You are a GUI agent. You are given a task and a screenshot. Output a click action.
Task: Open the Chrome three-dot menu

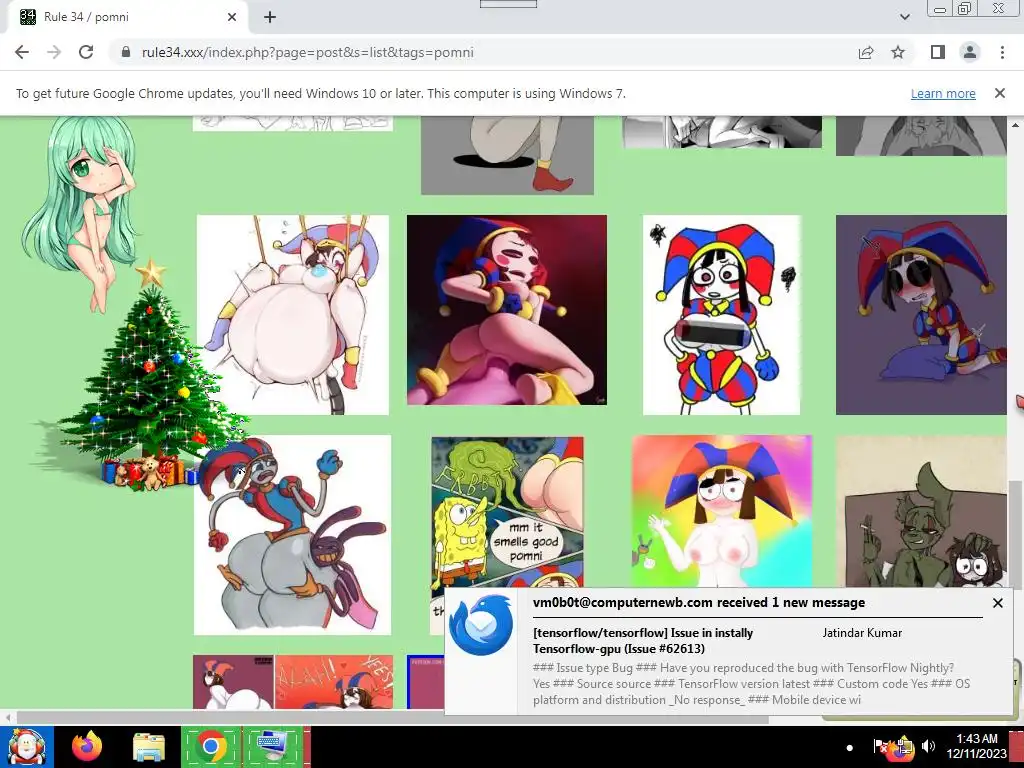point(1002,52)
